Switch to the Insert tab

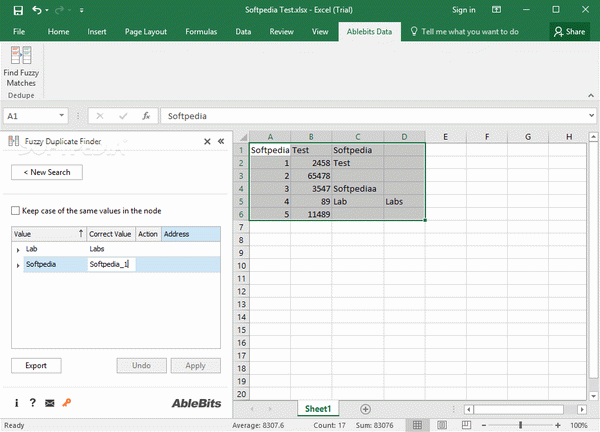click(x=97, y=32)
